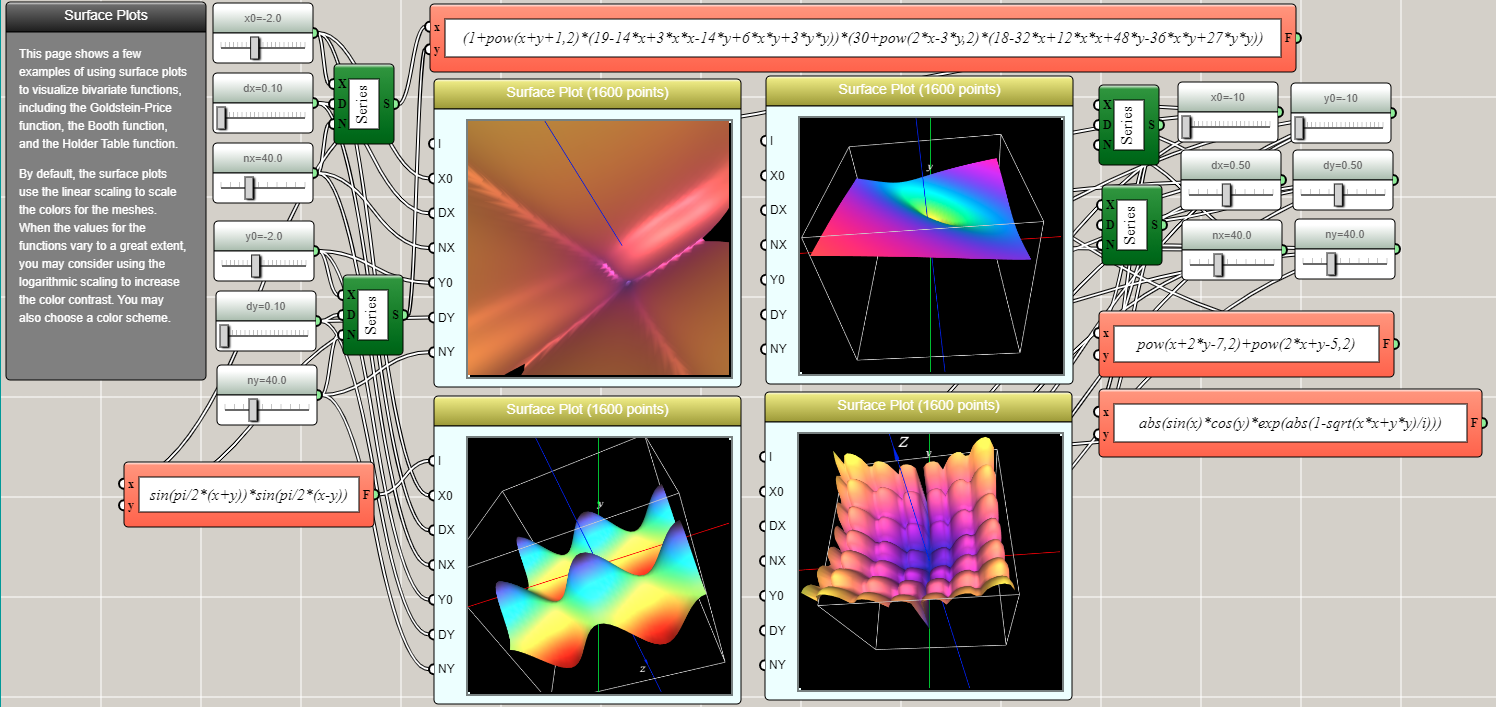Select the Series block beside the dx=0.10 slider

pyautogui.click(x=363, y=103)
